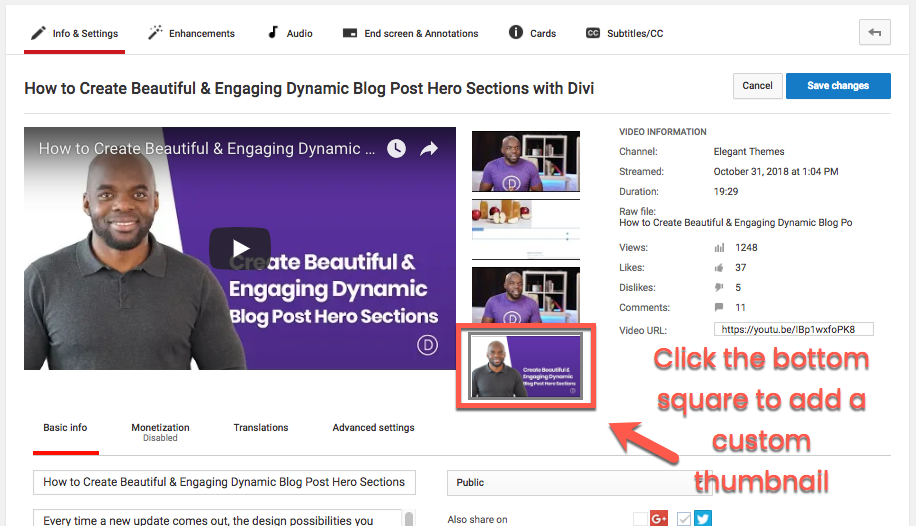This screenshot has height=526, width=916.
Task: Click the magic wand Enhancements icon
Action: [x=155, y=33]
